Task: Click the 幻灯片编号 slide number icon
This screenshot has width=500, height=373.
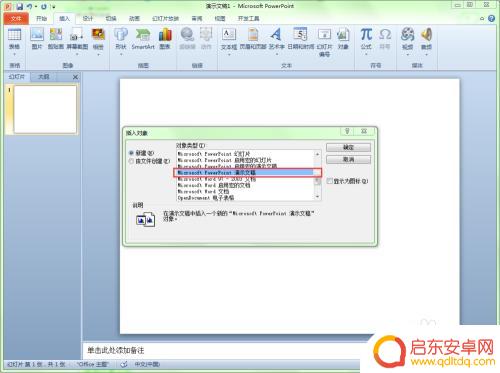Action: tap(324, 35)
